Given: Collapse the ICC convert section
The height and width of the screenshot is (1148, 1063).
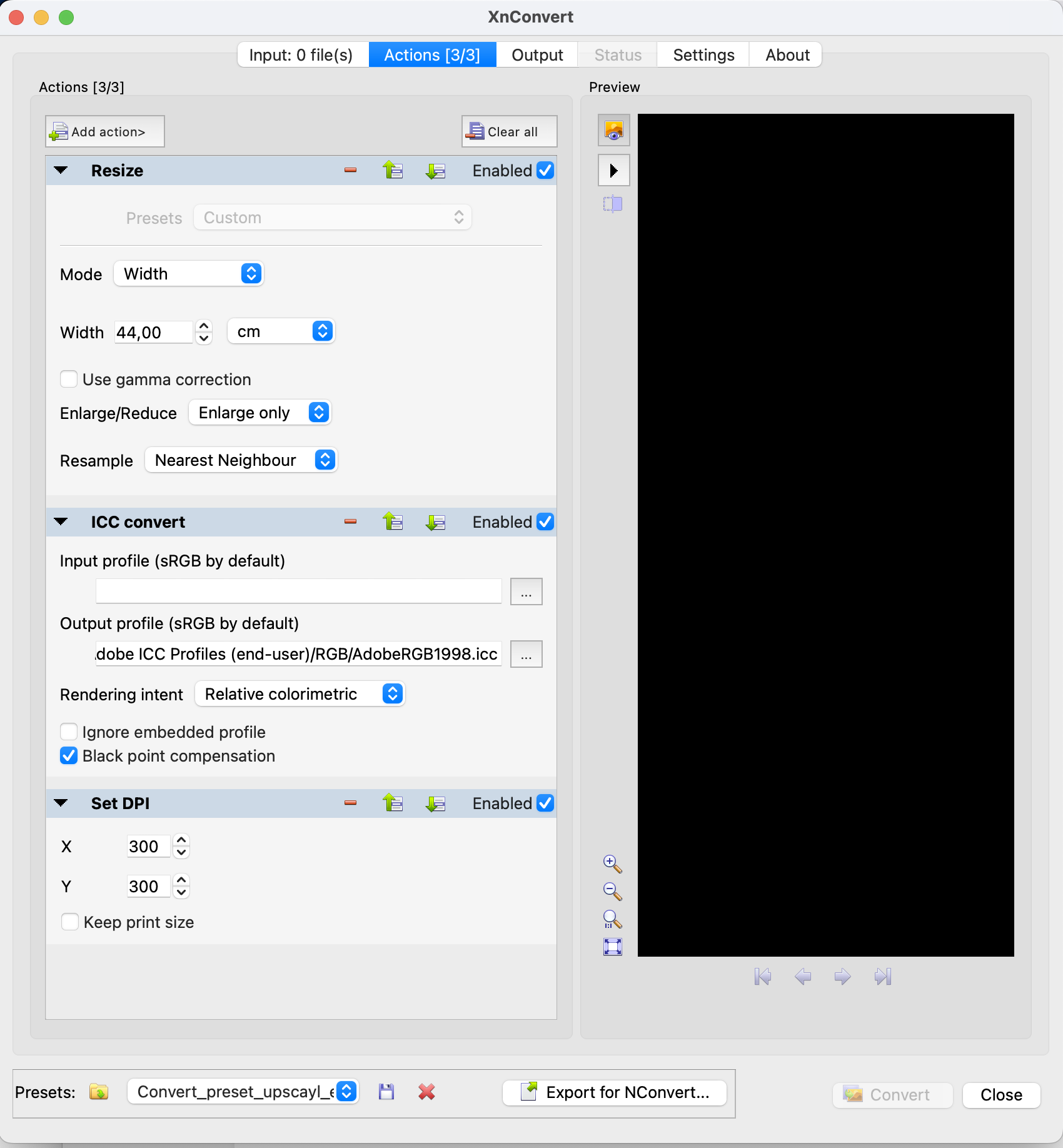Looking at the screenshot, I should [x=61, y=521].
